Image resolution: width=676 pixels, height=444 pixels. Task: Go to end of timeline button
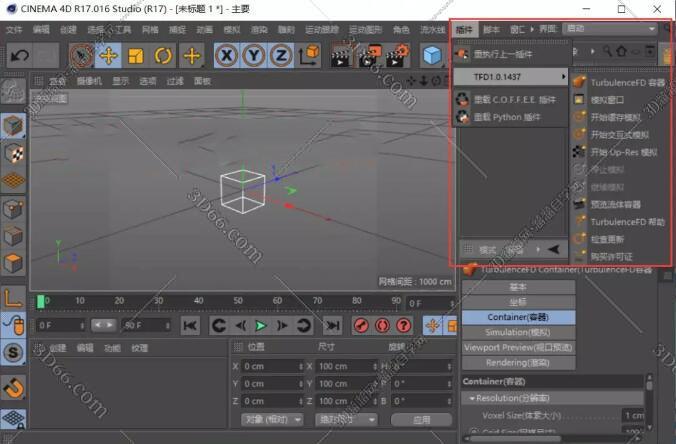pyautogui.click(x=332, y=325)
